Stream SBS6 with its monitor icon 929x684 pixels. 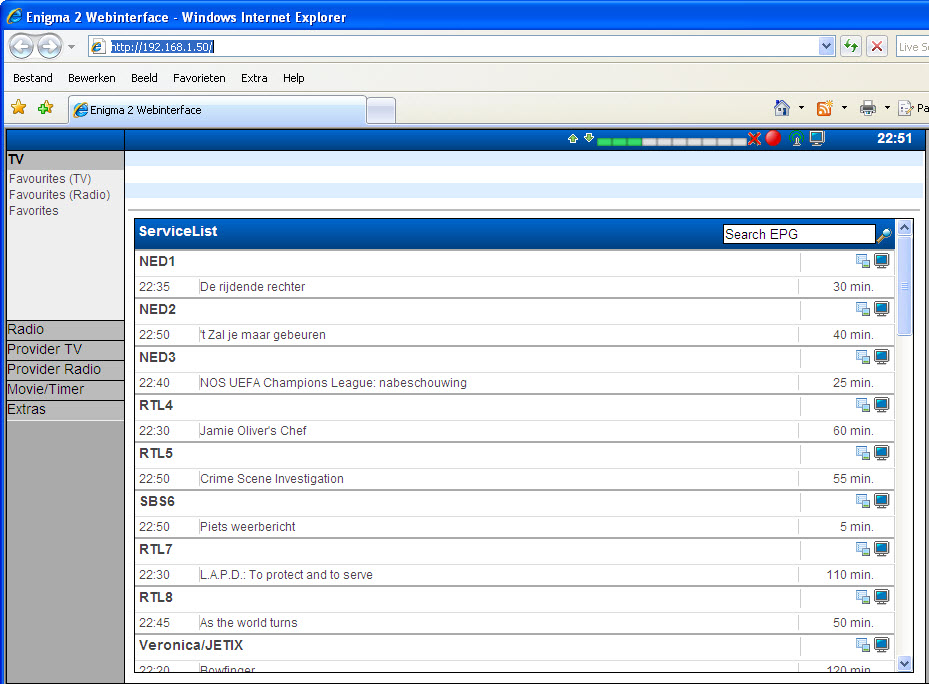pos(882,501)
